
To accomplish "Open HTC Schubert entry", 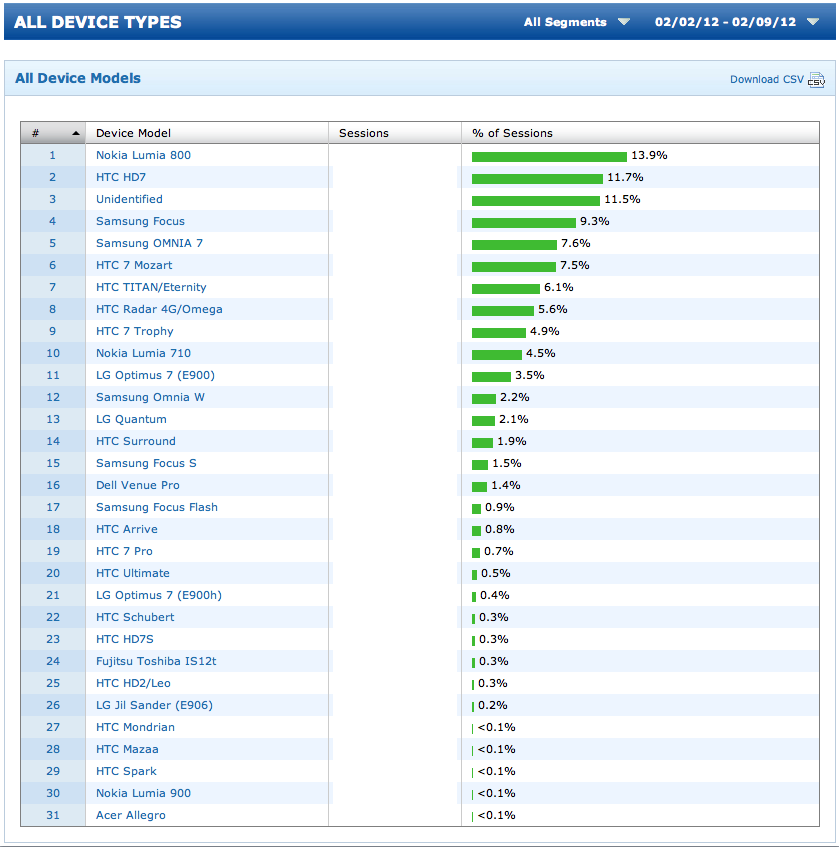I will 135,617.
